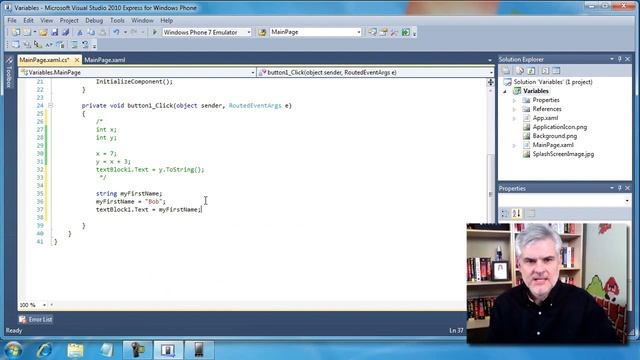Click Solution Explorer's Refresh icon

(531, 71)
